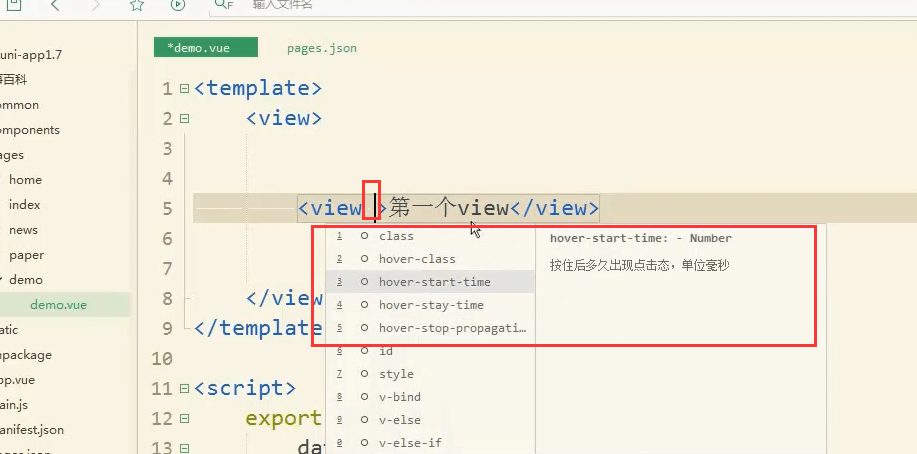This screenshot has height=454, width=917.
Task: Click the save icon in the toolbar
Action: [14, 5]
